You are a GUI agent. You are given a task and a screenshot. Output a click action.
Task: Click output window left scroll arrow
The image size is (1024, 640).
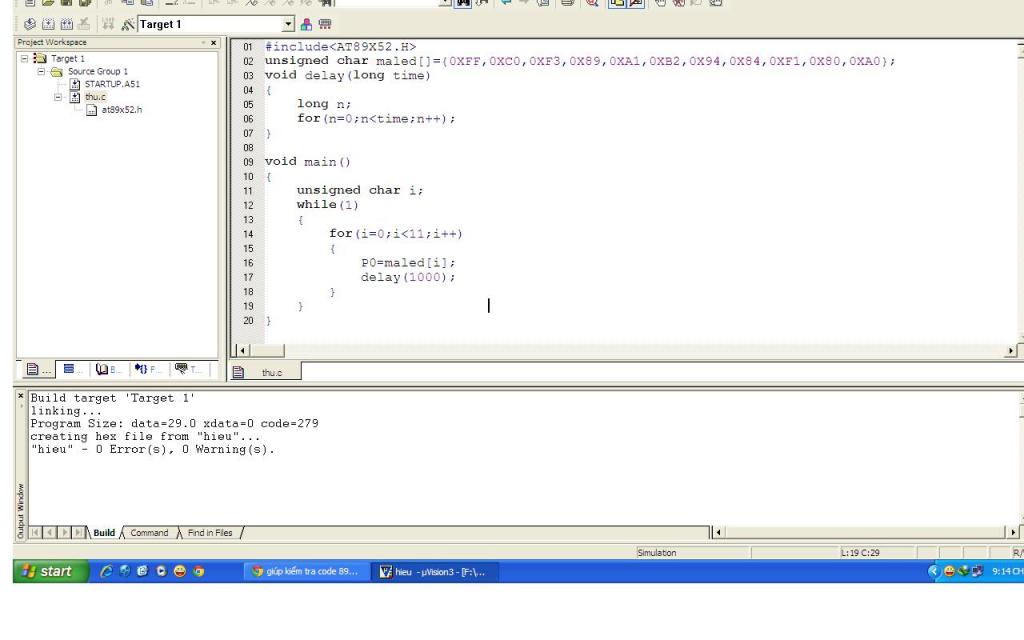[x=718, y=532]
